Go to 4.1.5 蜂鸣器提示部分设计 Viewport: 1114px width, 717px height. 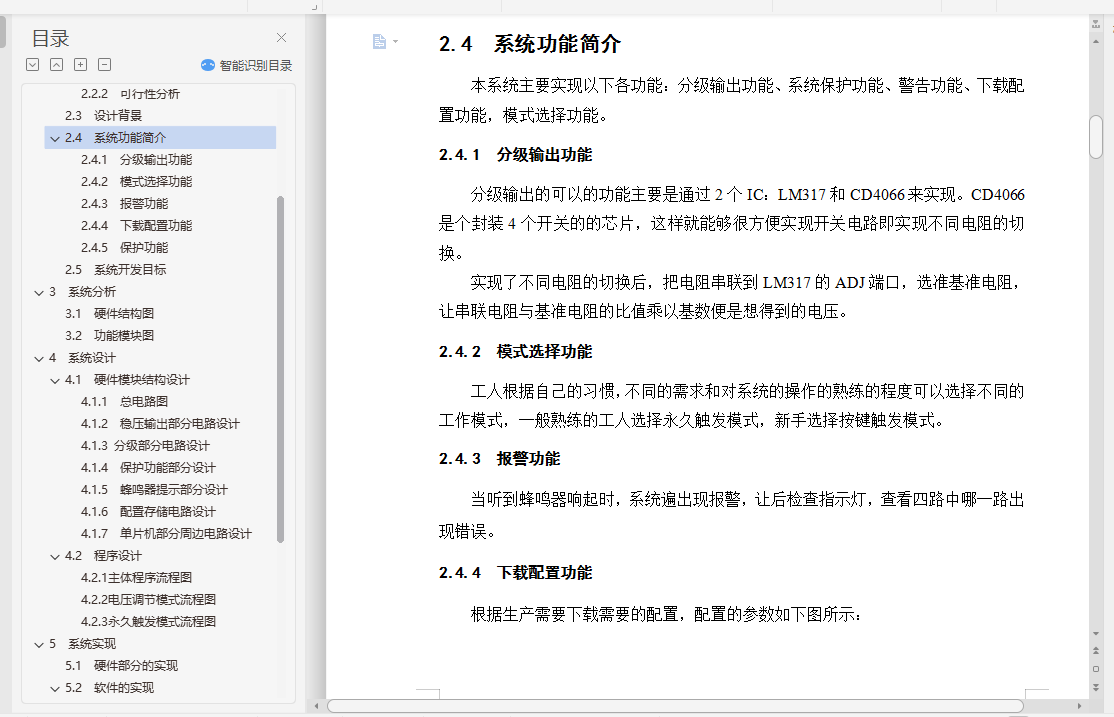[x=154, y=490]
